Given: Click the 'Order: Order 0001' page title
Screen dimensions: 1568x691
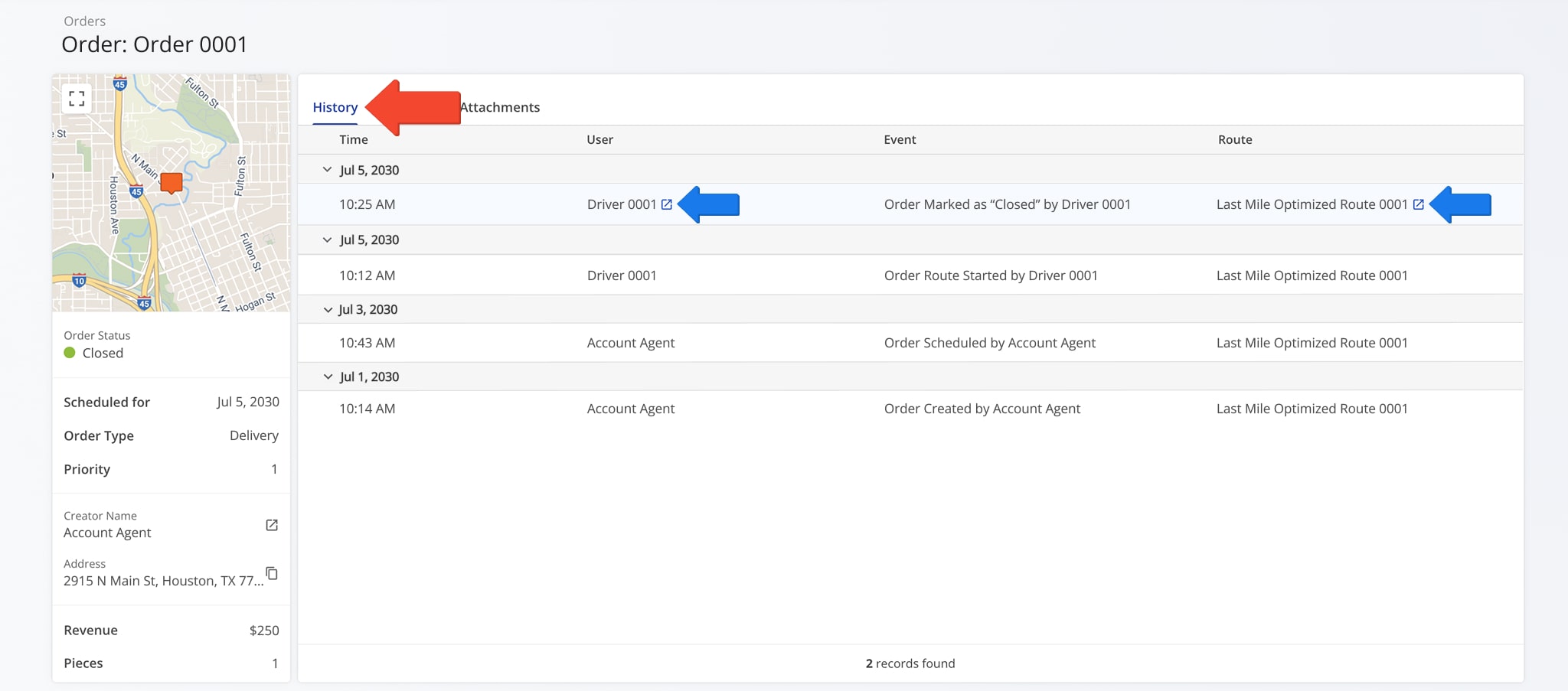Looking at the screenshot, I should point(155,44).
